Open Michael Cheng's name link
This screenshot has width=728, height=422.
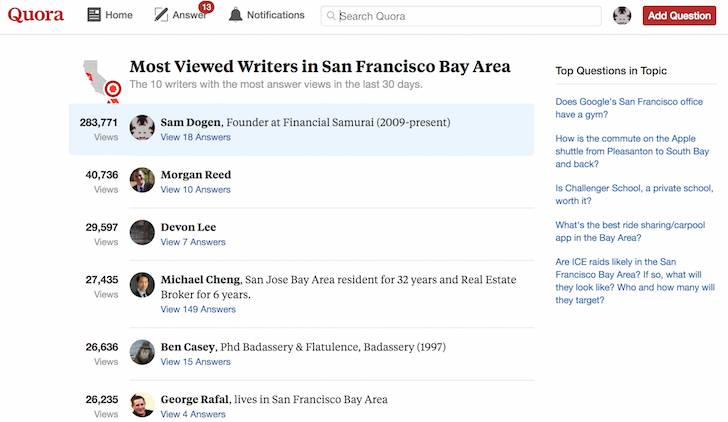coord(201,280)
